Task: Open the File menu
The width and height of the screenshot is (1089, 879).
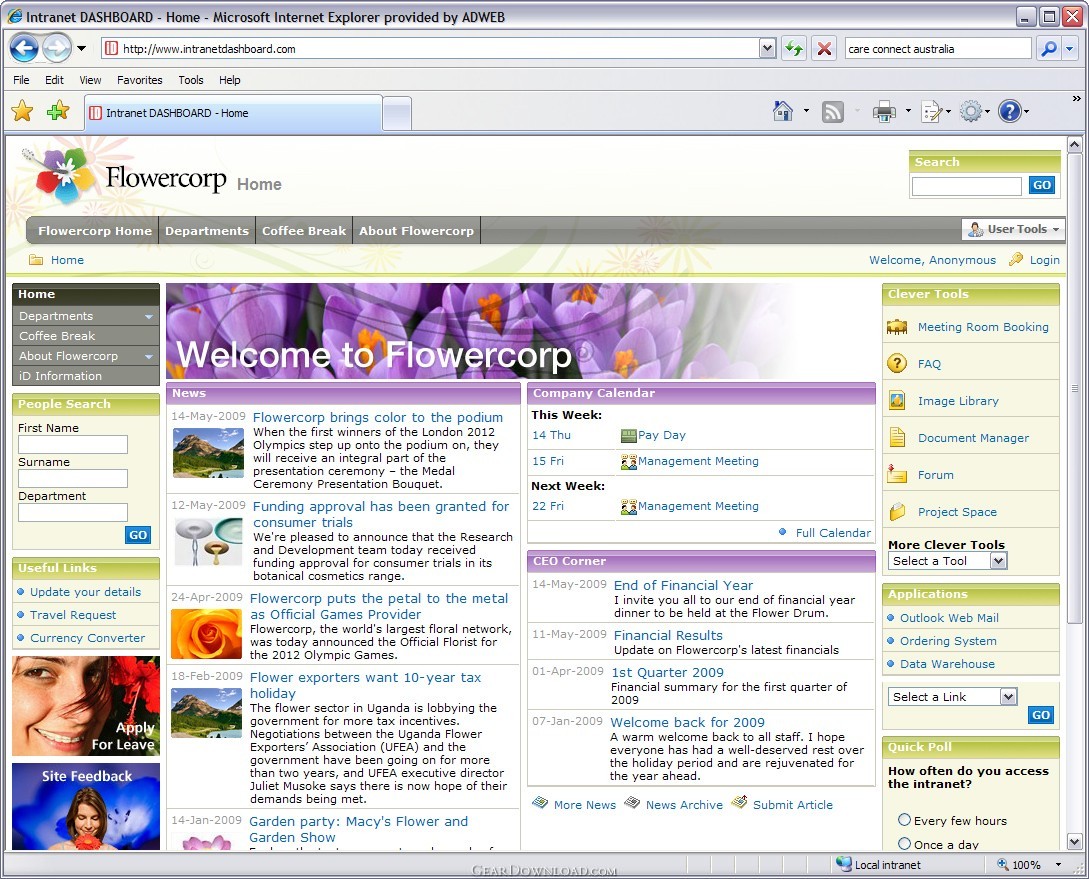Action: (22, 80)
